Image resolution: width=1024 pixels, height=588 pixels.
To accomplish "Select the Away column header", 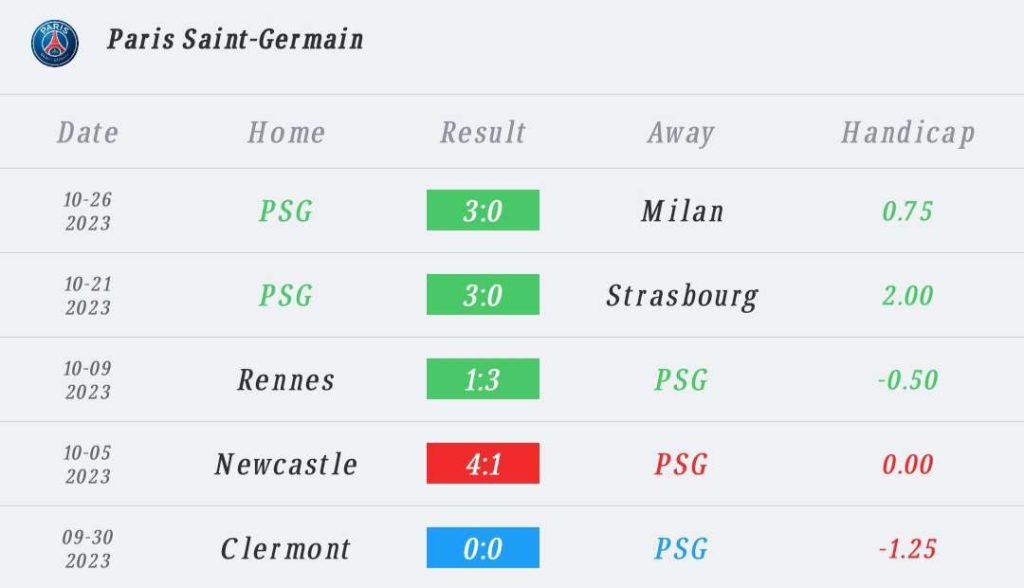I will tap(680, 133).
